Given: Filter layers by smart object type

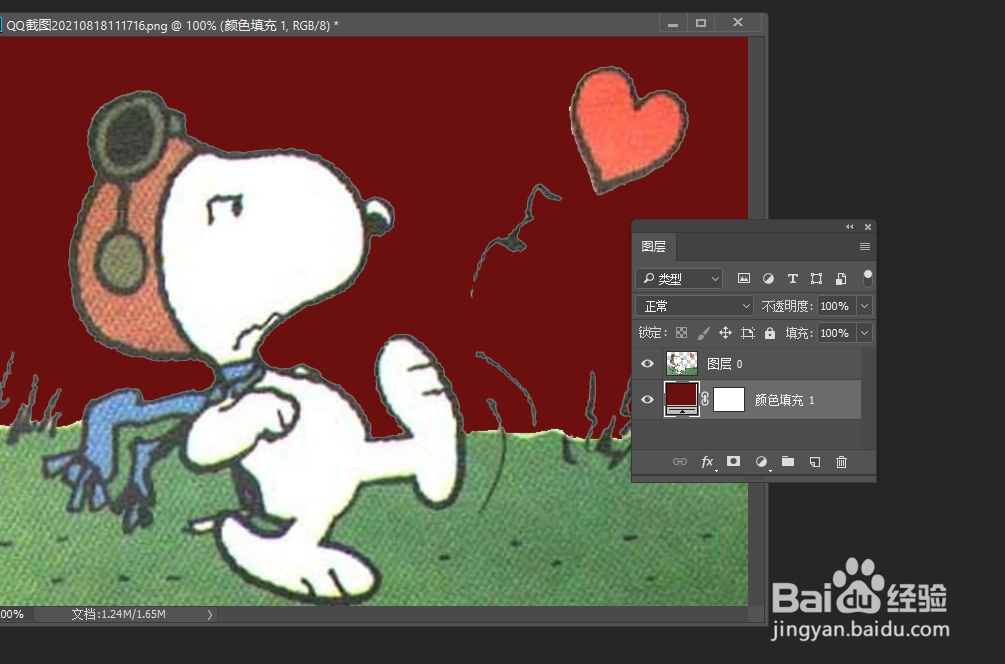Looking at the screenshot, I should tap(840, 278).
